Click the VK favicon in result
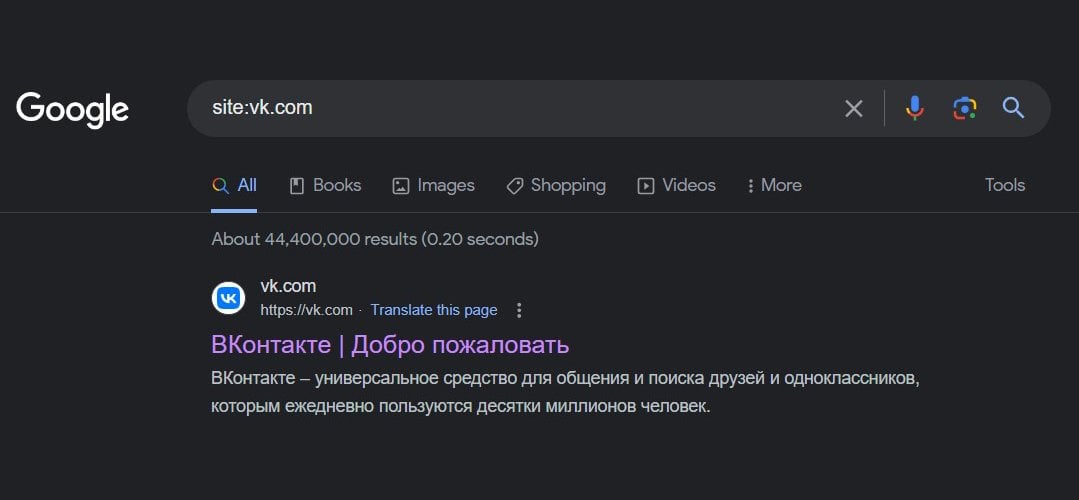This screenshot has height=500, width=1079. click(228, 298)
